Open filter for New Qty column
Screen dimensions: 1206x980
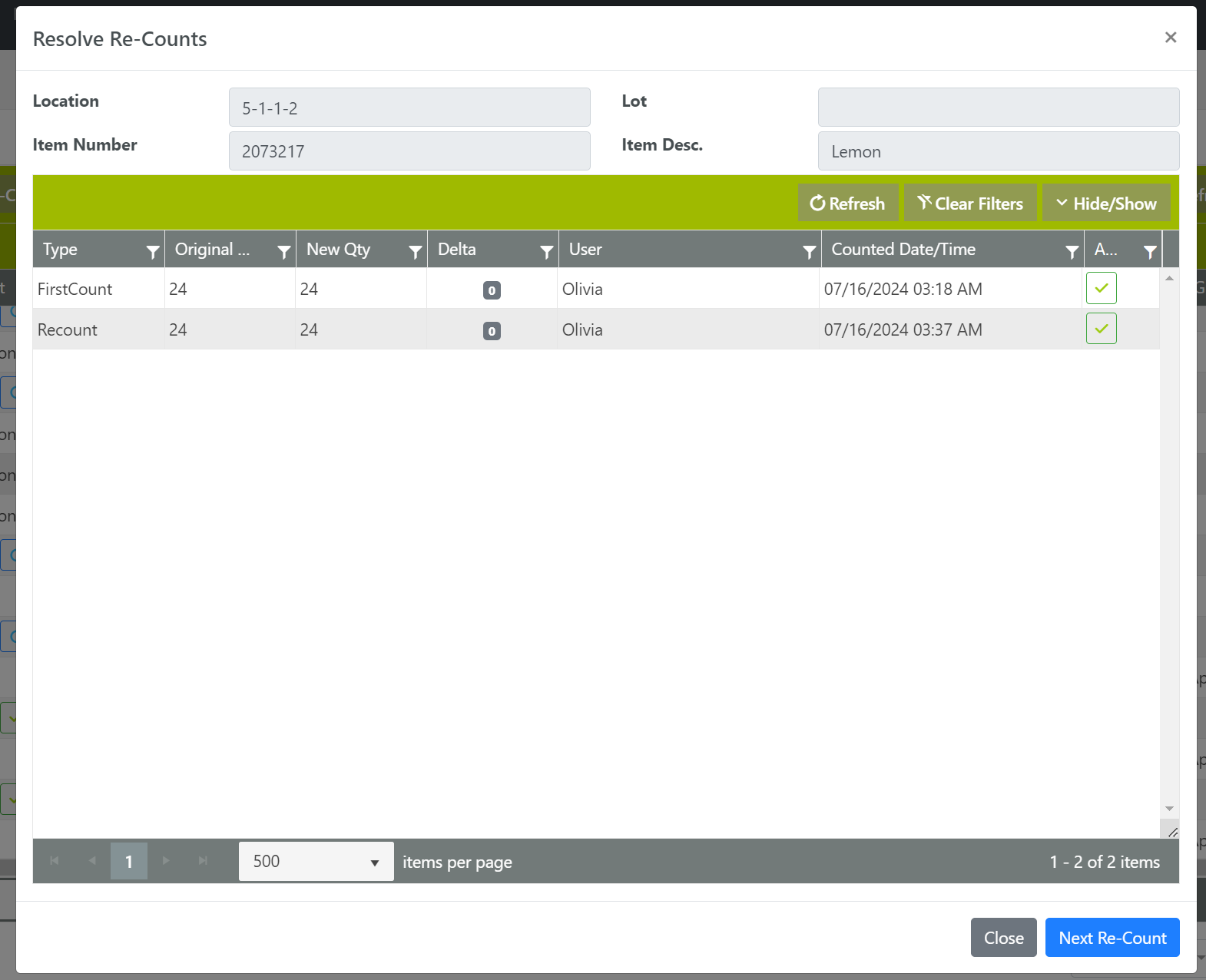point(415,251)
